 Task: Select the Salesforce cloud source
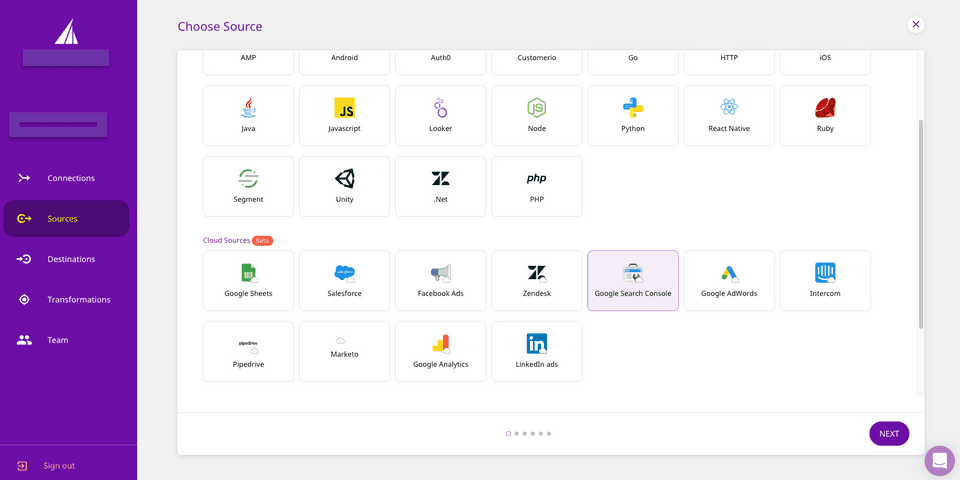[344, 281]
